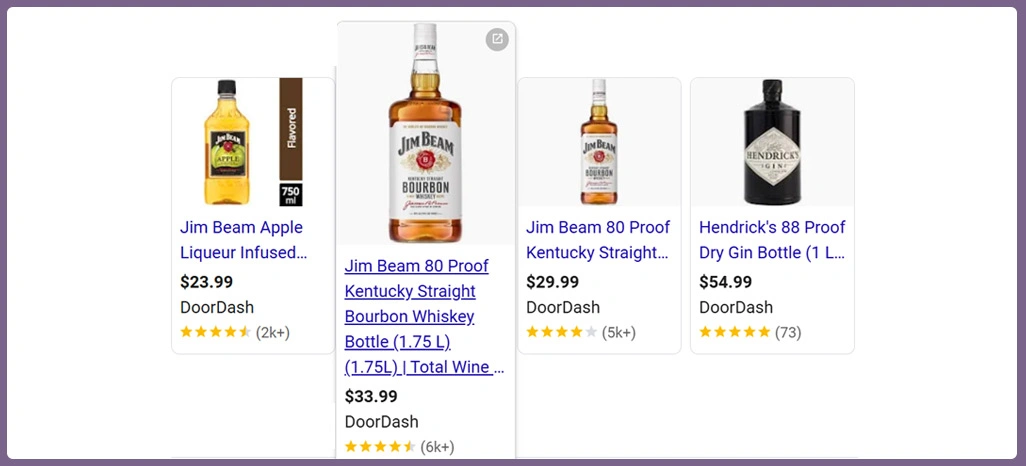Image resolution: width=1026 pixels, height=466 pixels.
Task: Click the star rating with 5k+ reviews
Action: (562, 332)
